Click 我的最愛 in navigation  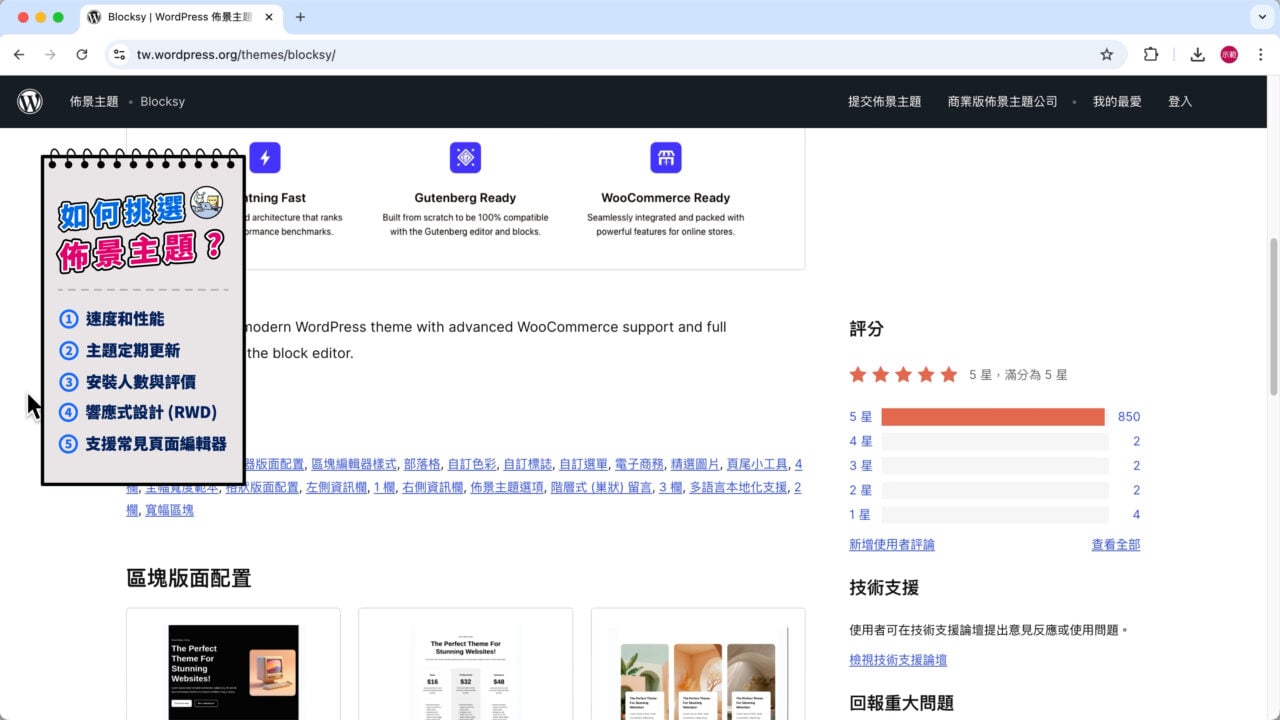click(x=1116, y=101)
